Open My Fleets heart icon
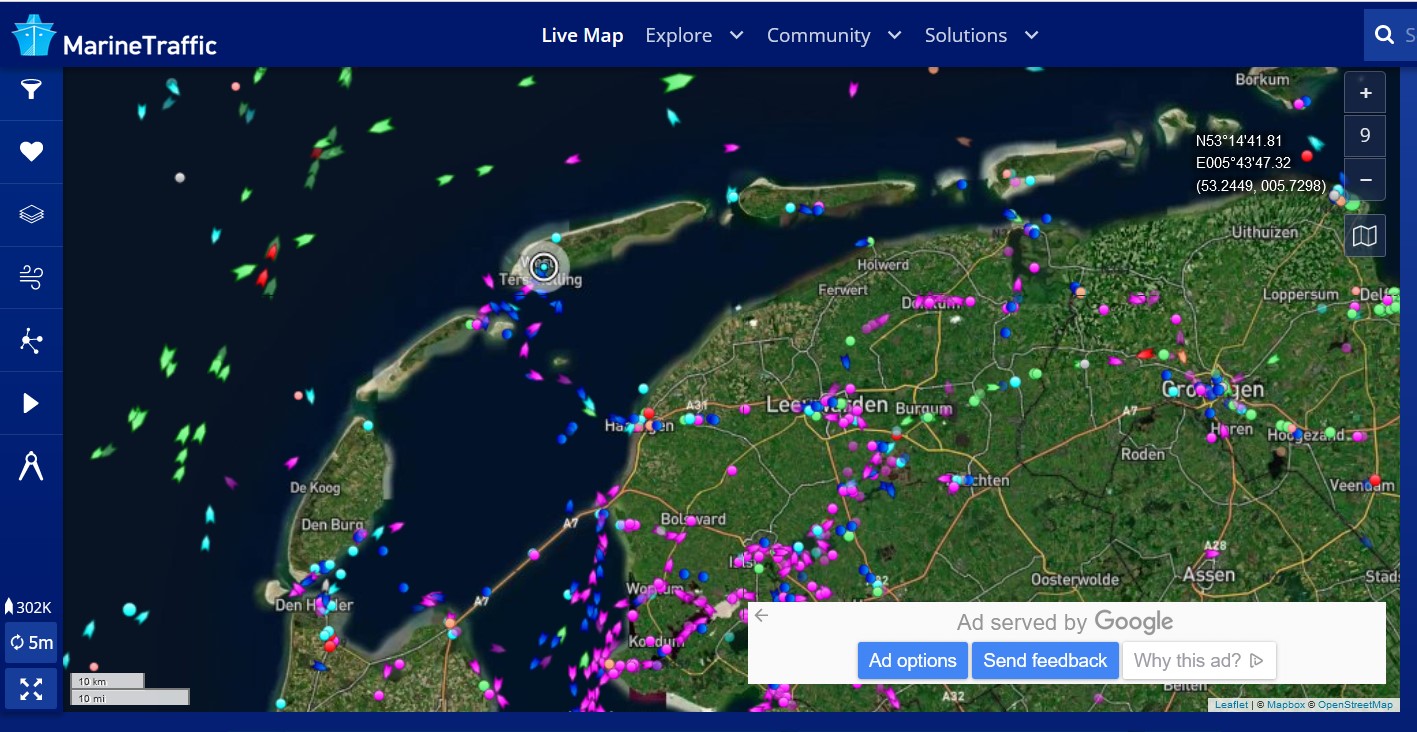This screenshot has height=732, width=1417. pyautogui.click(x=31, y=152)
